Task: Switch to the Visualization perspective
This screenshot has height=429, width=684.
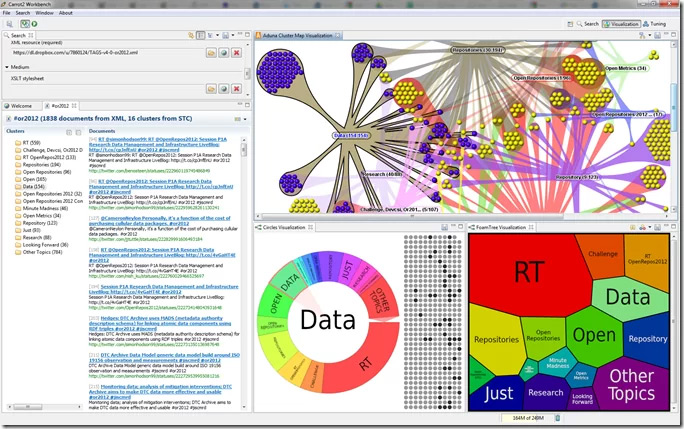Action: click(621, 24)
